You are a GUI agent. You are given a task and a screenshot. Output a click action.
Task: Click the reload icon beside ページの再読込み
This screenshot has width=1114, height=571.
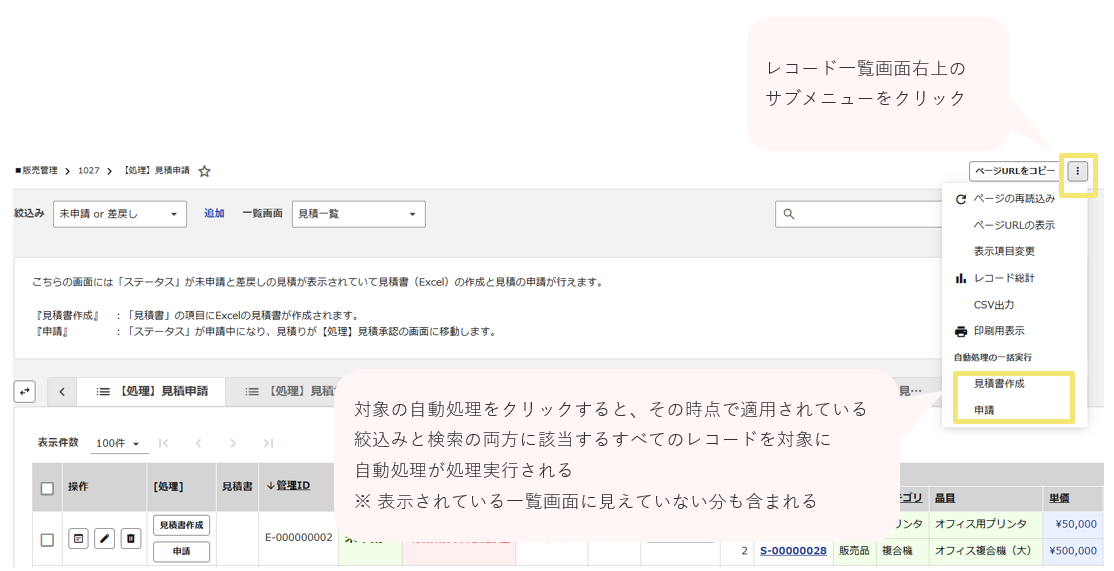pyautogui.click(x=961, y=200)
